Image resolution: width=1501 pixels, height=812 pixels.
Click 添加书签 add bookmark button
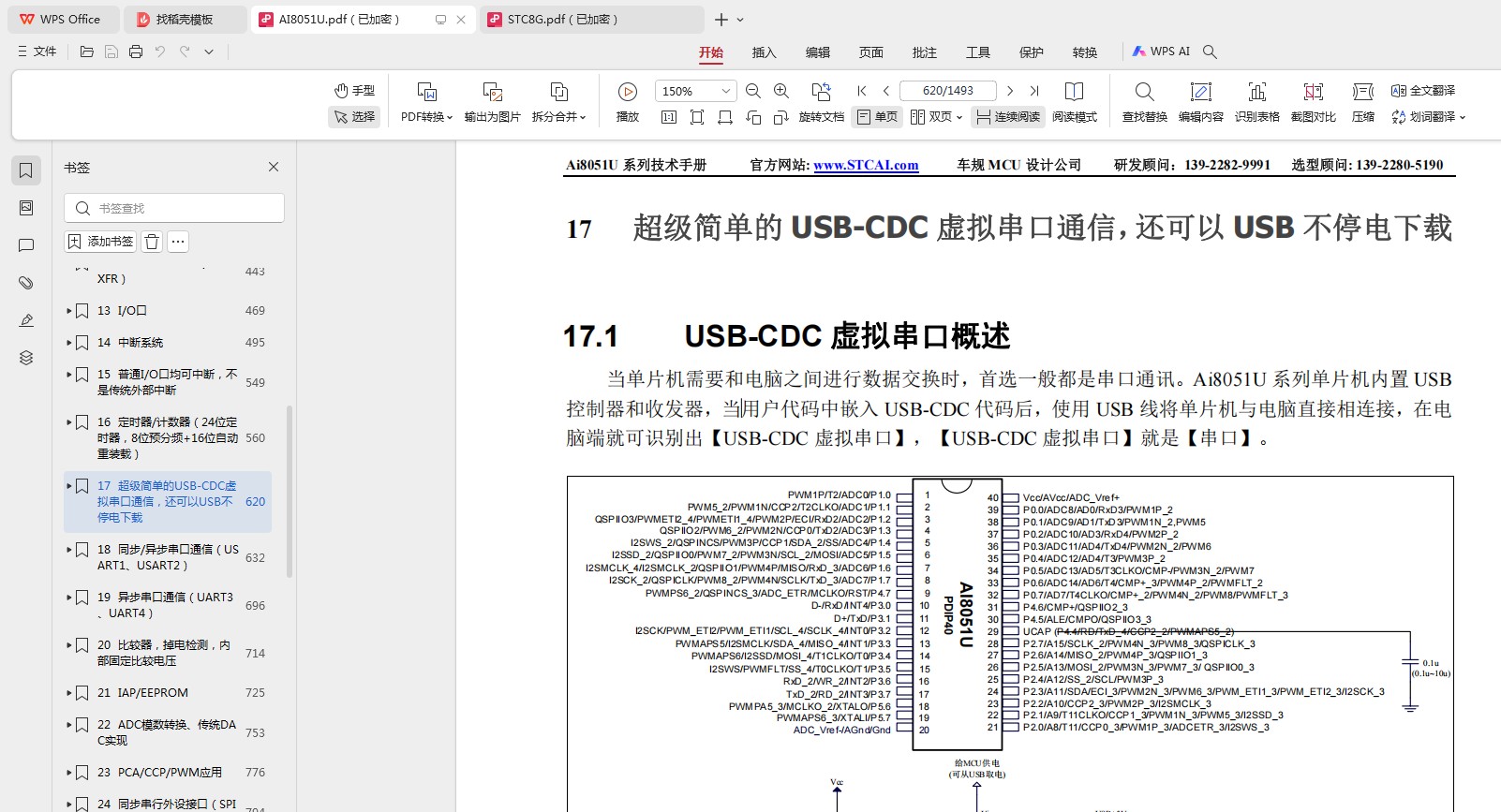[100, 242]
